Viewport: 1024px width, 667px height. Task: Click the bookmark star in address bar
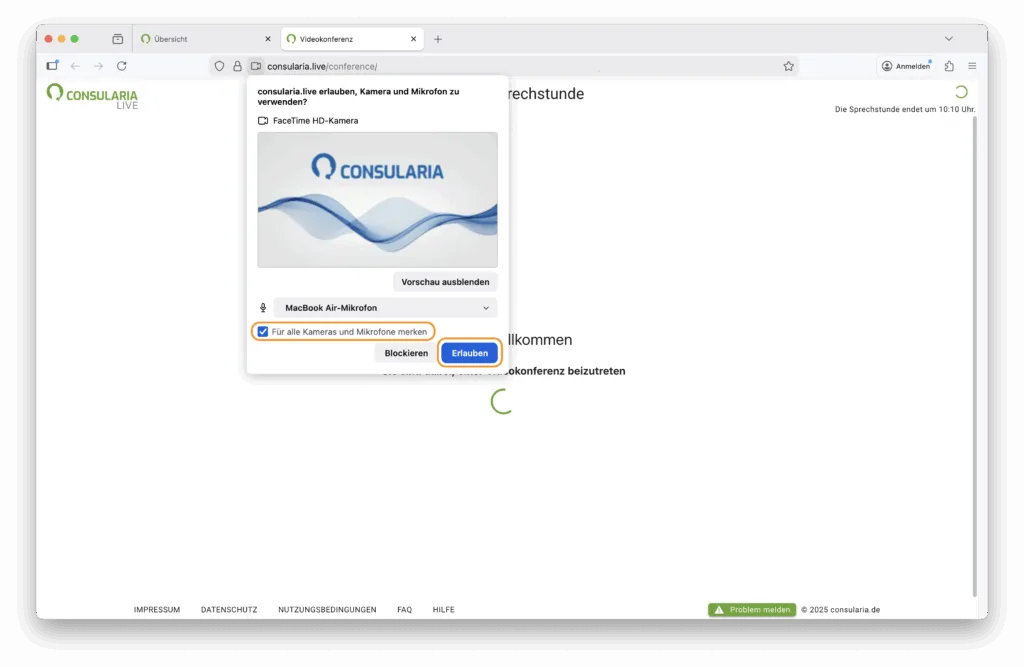[788, 66]
